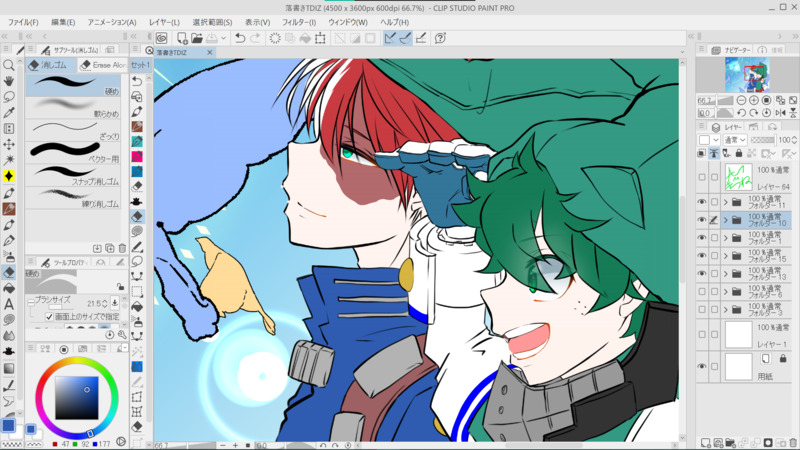Toggle visibility of フォルダー 1
The image size is (800, 450).
click(x=702, y=238)
